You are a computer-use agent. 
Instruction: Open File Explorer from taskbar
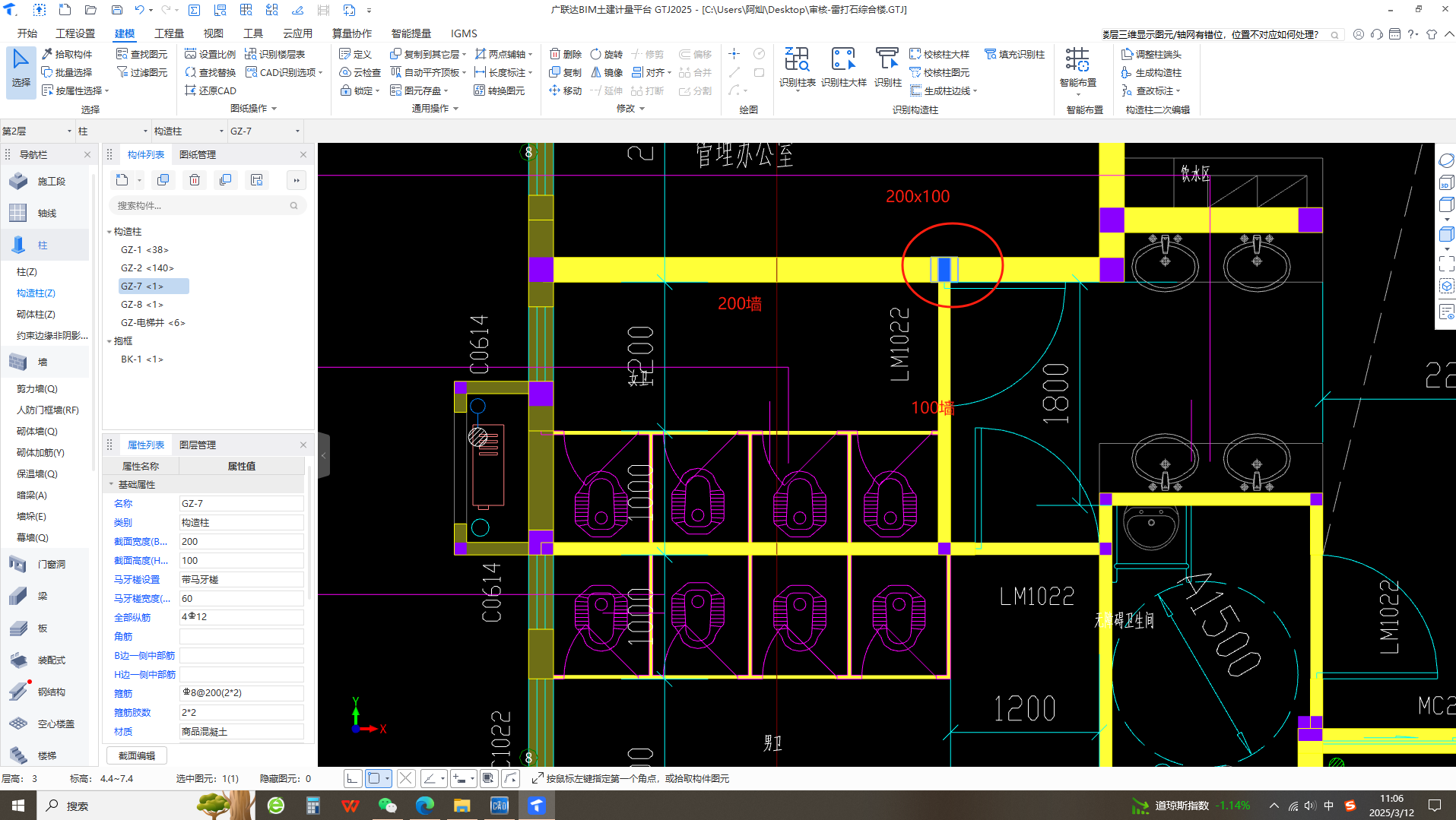(462, 806)
